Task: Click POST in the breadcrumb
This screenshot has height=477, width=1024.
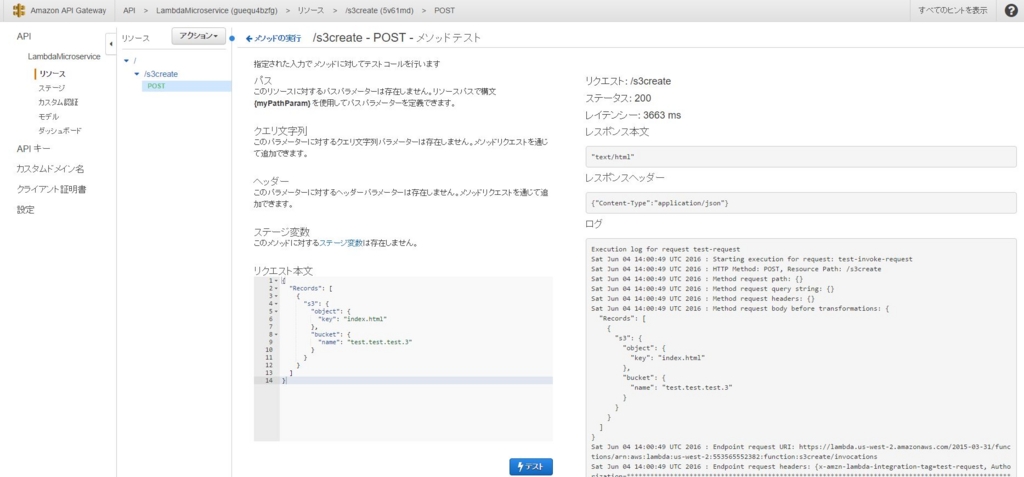Action: [x=445, y=11]
